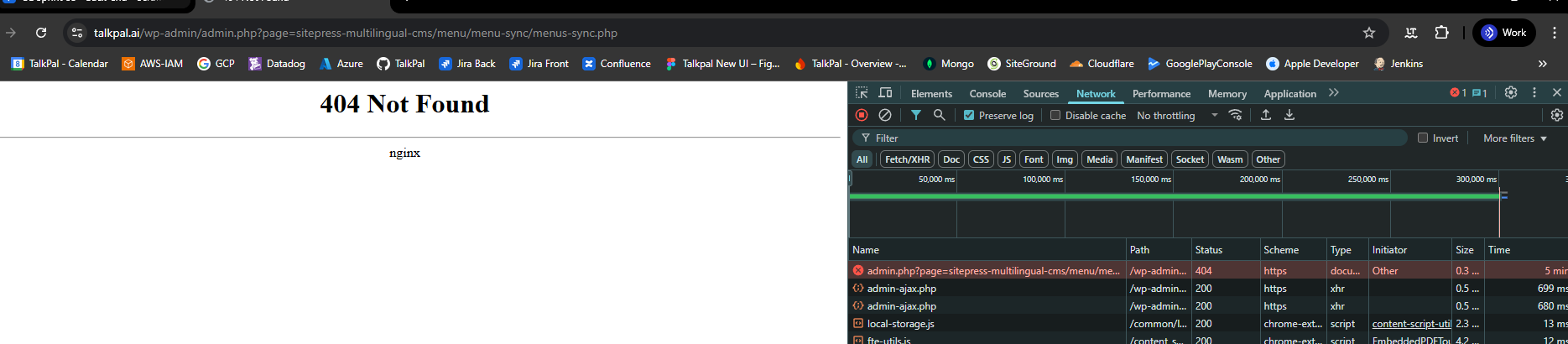Switch to the Network tab
1568x344 pixels.
click(x=1096, y=94)
